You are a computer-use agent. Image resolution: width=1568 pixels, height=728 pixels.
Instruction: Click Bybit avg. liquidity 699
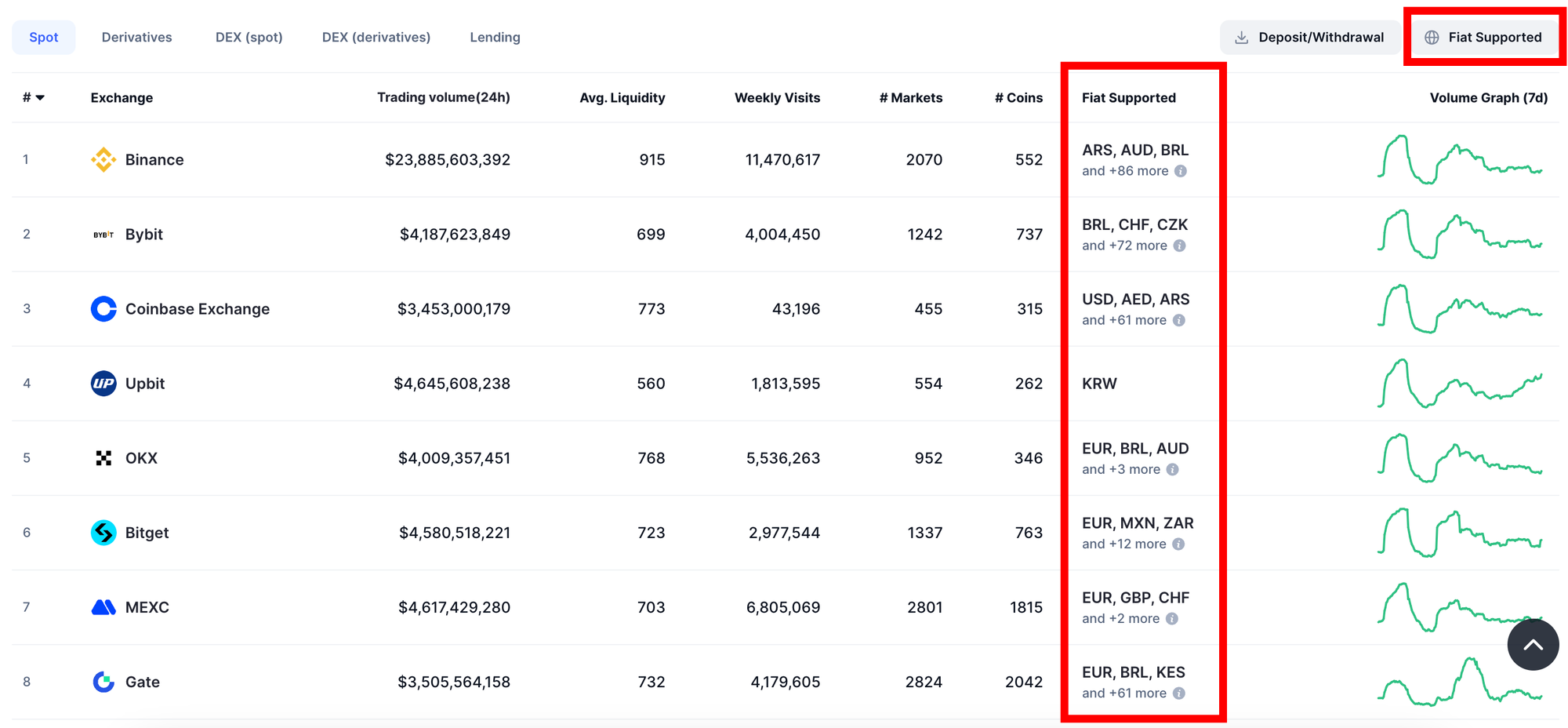(x=651, y=235)
